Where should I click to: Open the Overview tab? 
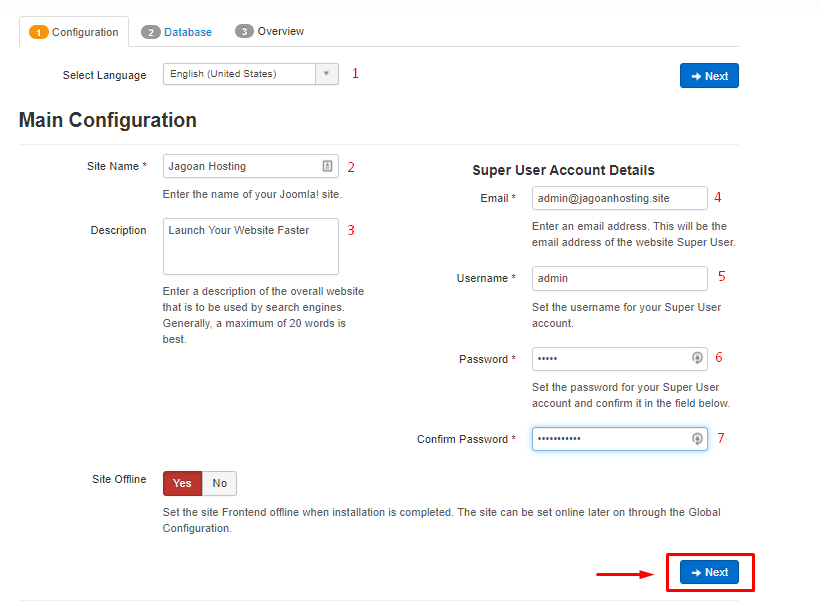[280, 32]
